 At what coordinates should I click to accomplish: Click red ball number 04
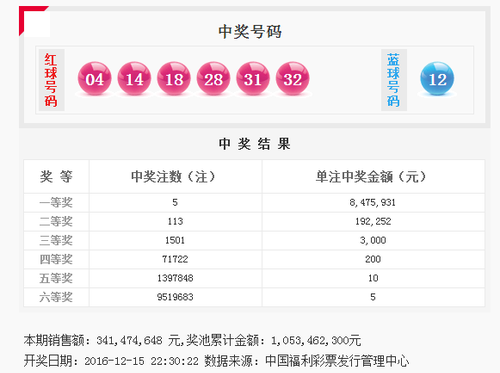point(94,79)
